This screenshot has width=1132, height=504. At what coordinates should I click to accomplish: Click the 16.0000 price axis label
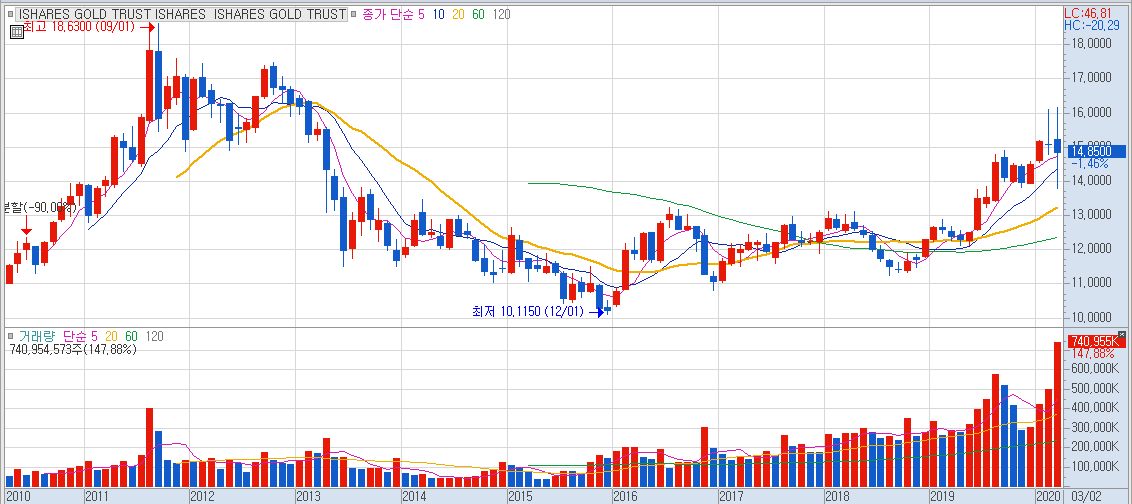point(1092,113)
